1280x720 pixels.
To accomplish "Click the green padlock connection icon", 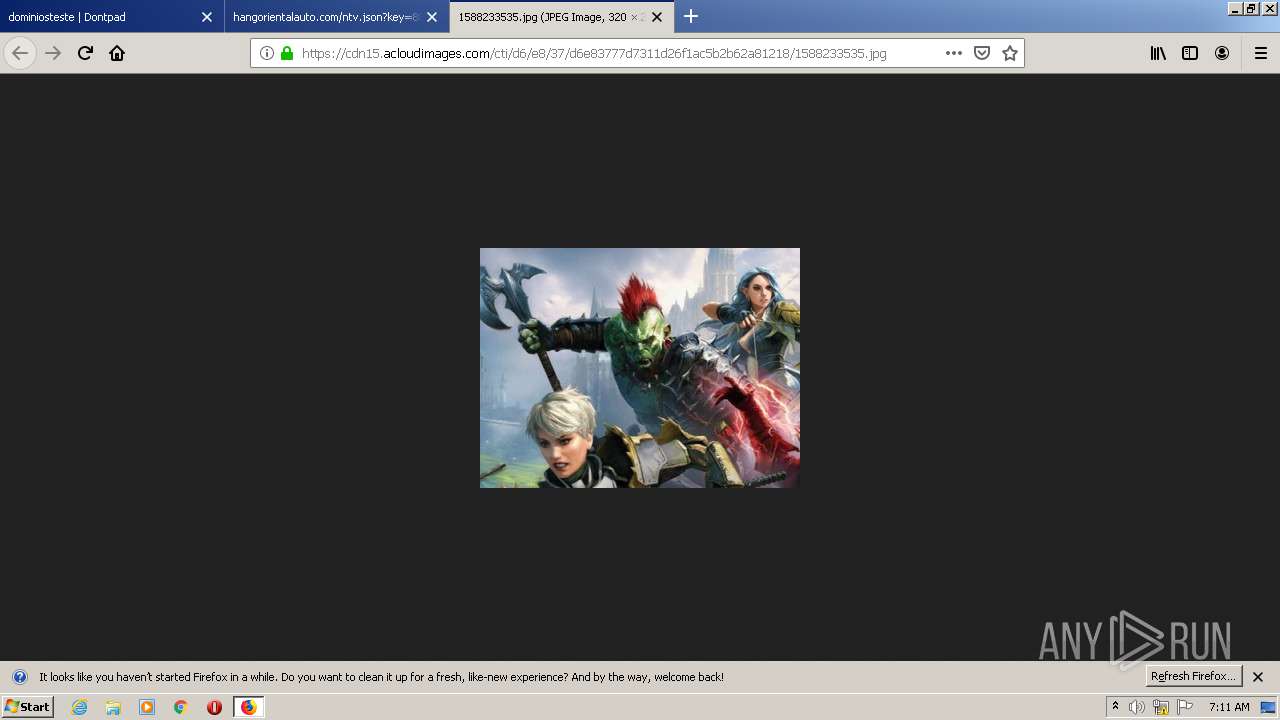I will coord(287,53).
